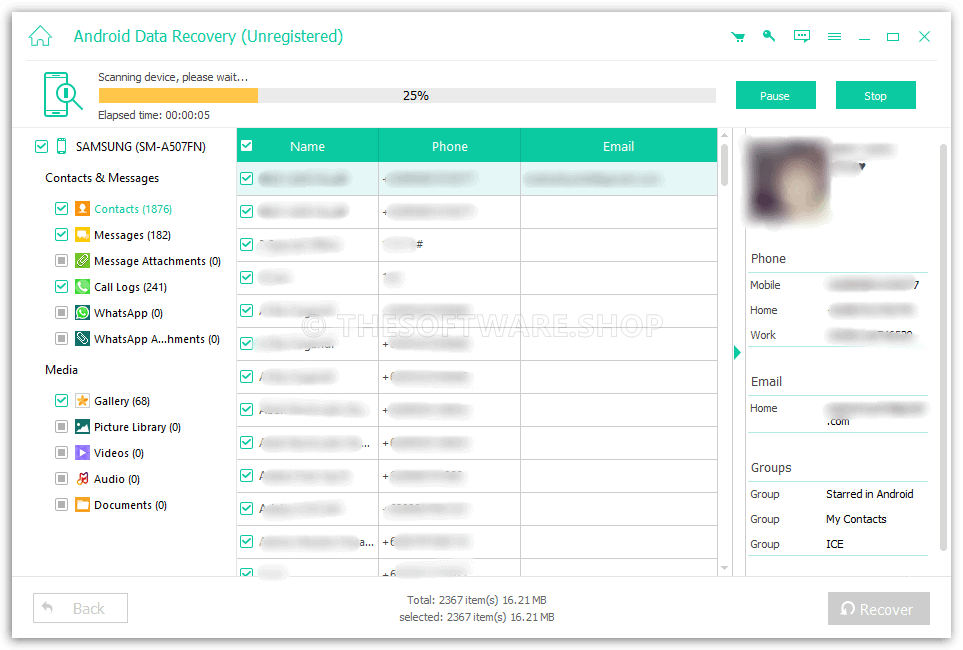Sort by the Phone column header
The image size is (963, 650).
click(x=450, y=146)
